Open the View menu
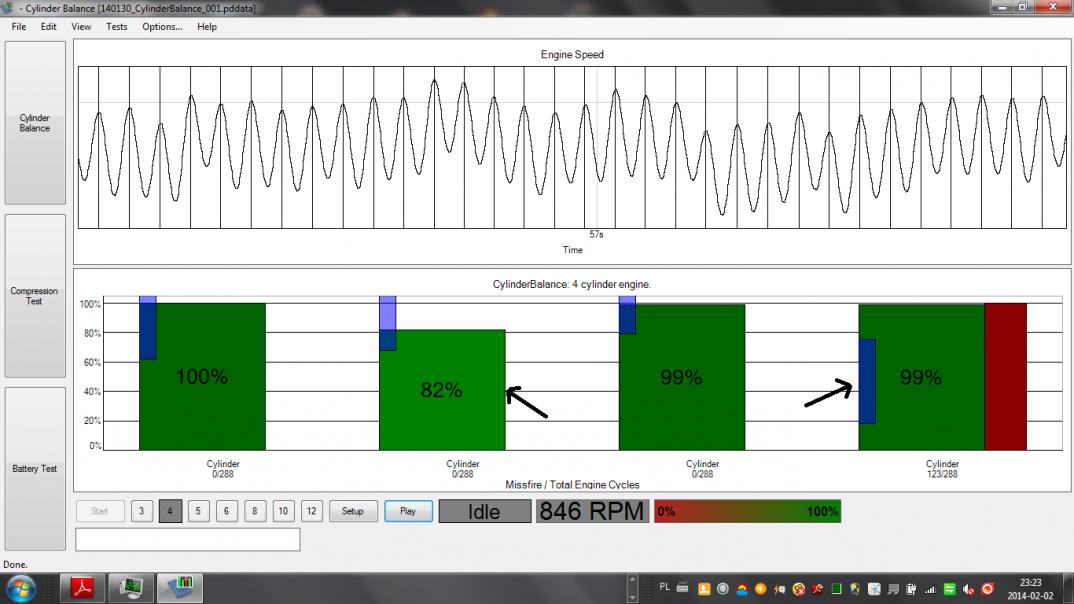This screenshot has height=604, width=1074. point(81,27)
